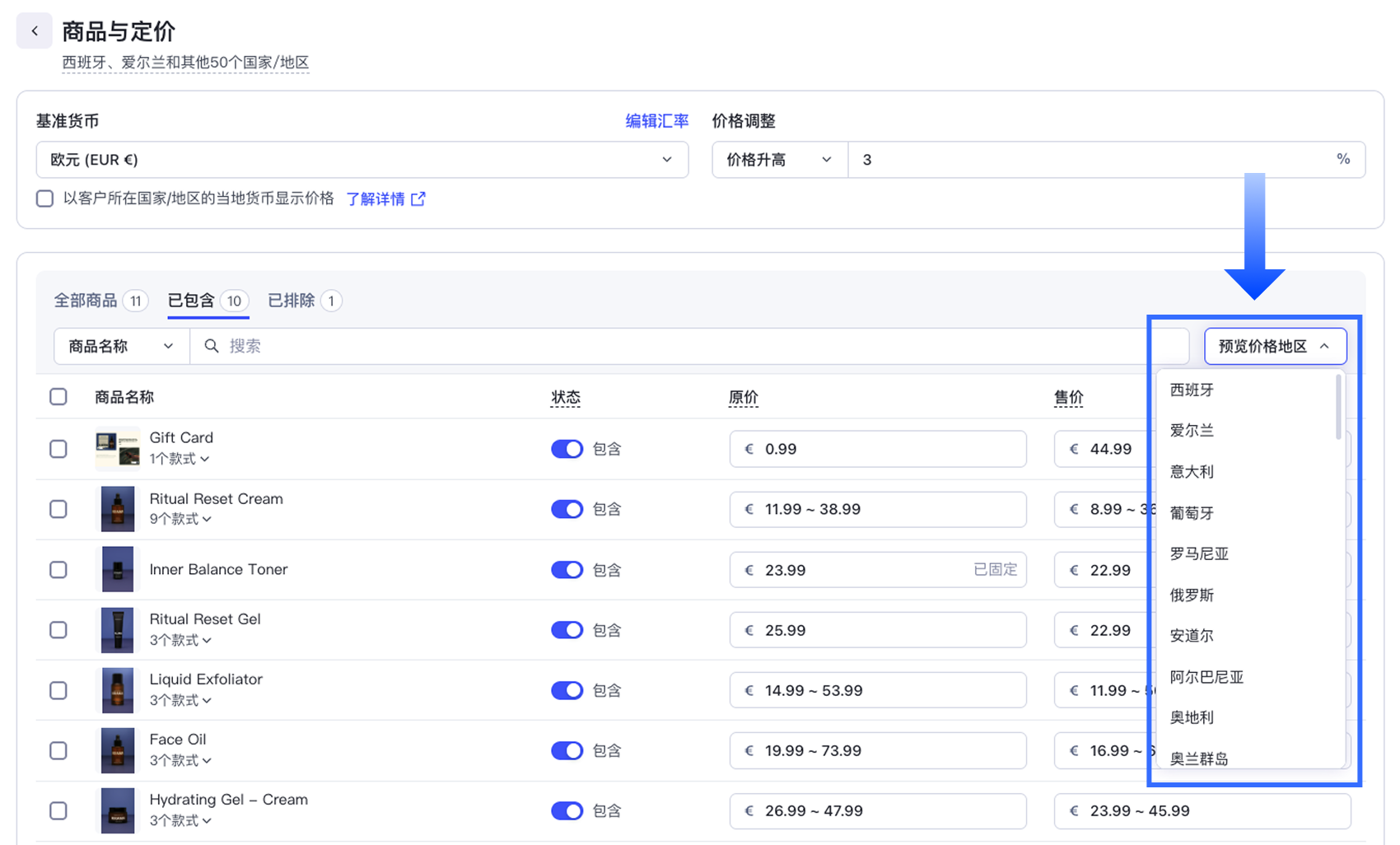Click the external link icon next to 了解详情
This screenshot has width=1400, height=845.
(x=418, y=199)
